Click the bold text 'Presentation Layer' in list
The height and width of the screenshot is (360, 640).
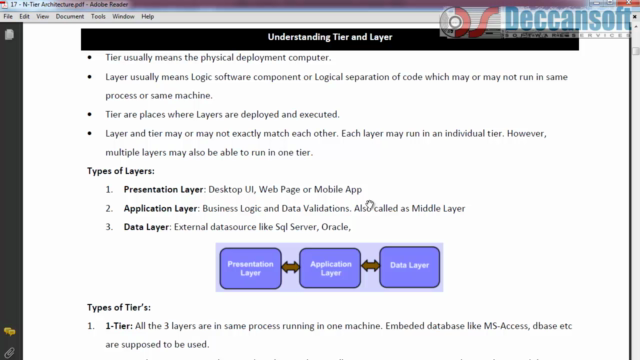[x=163, y=189]
